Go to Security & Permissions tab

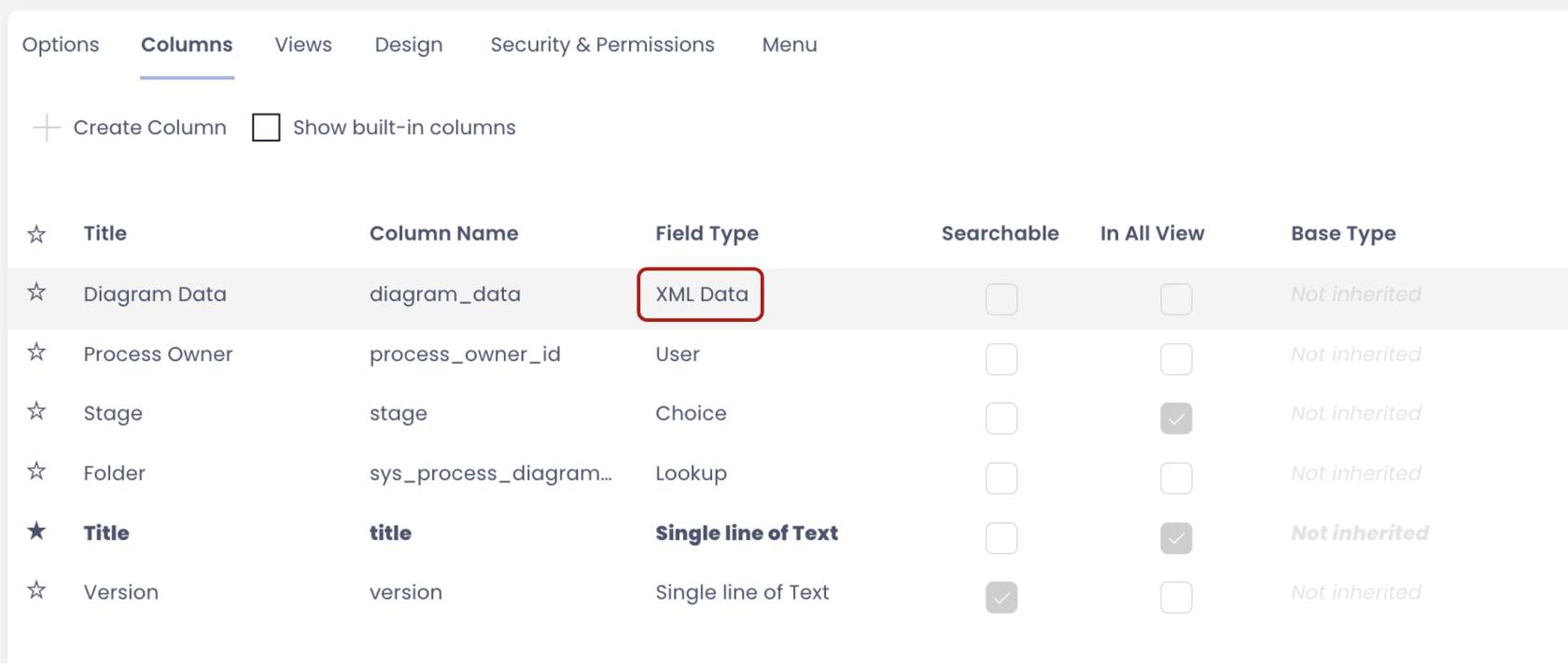pos(602,45)
